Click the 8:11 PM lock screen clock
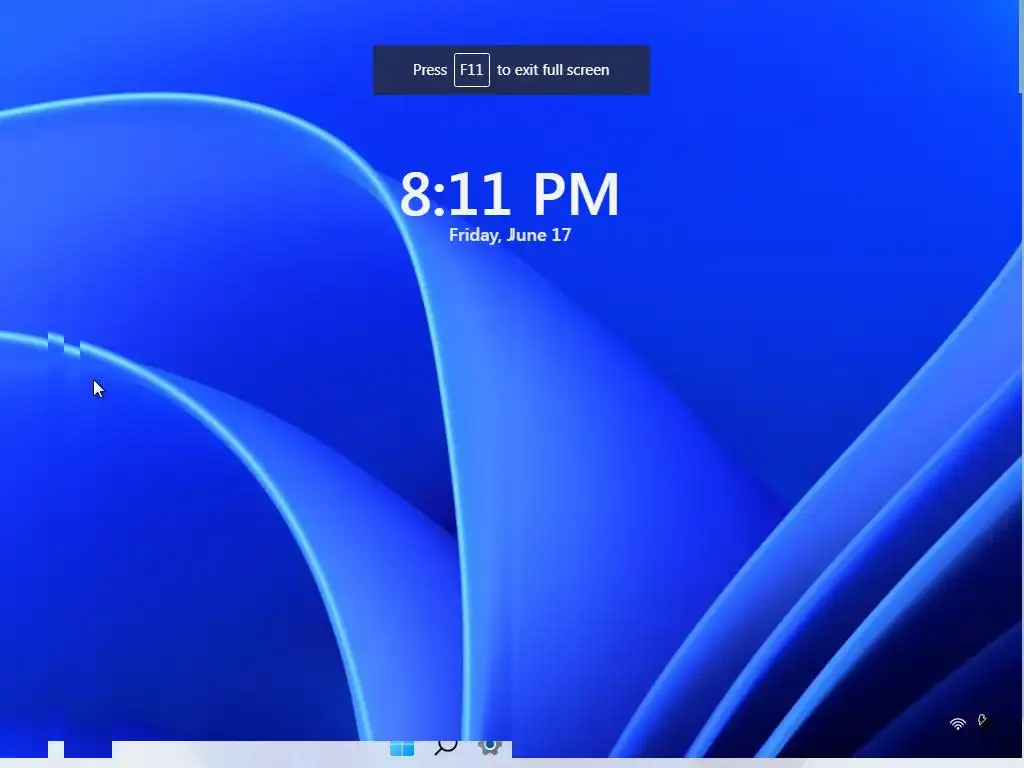The image size is (1024, 768). 509,194
